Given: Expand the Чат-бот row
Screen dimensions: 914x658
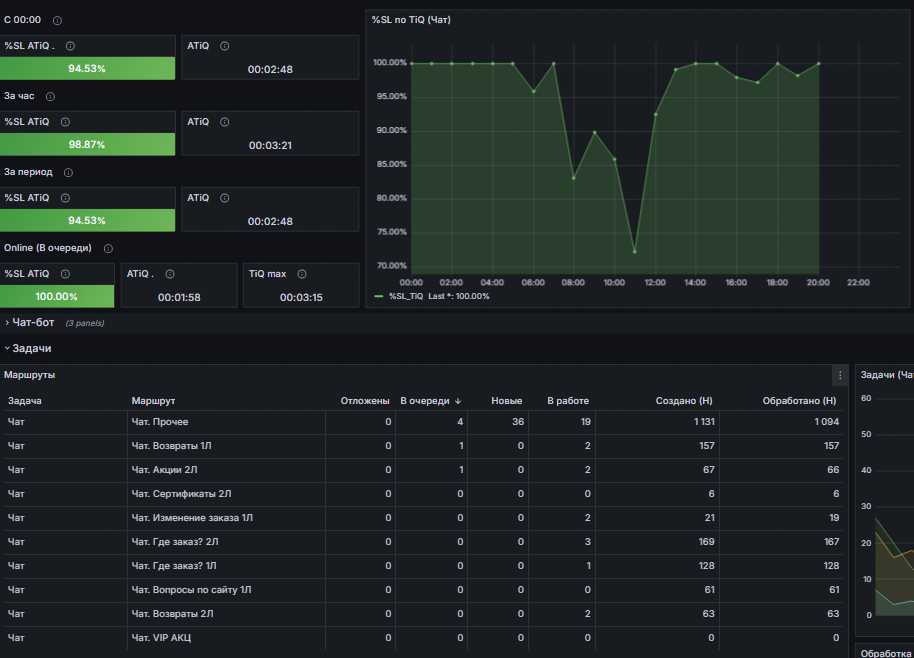Looking at the screenshot, I should coord(33,322).
